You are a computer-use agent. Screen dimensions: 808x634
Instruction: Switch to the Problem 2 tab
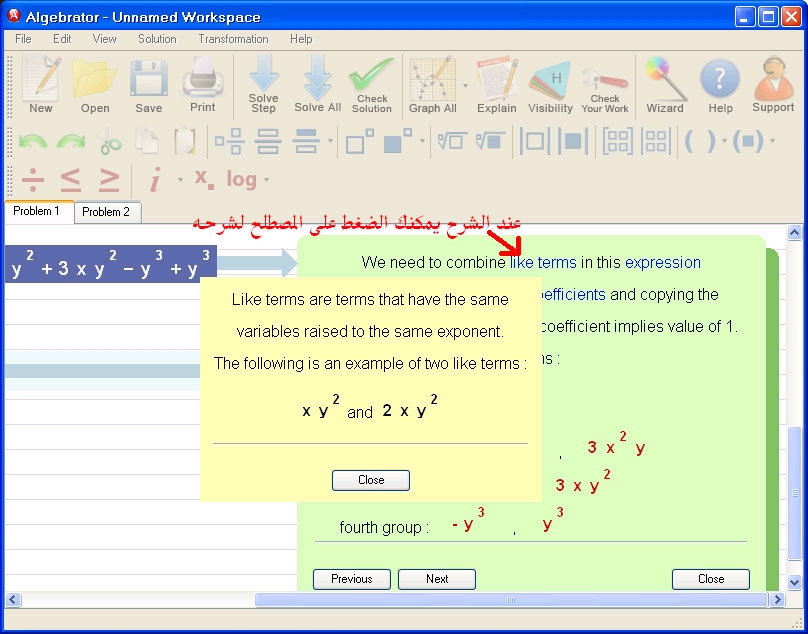coord(106,212)
